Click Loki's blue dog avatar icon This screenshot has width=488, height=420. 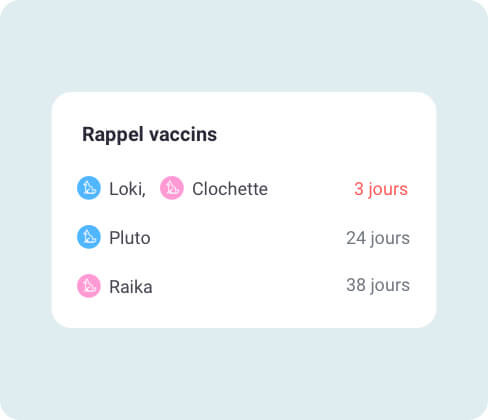point(89,188)
